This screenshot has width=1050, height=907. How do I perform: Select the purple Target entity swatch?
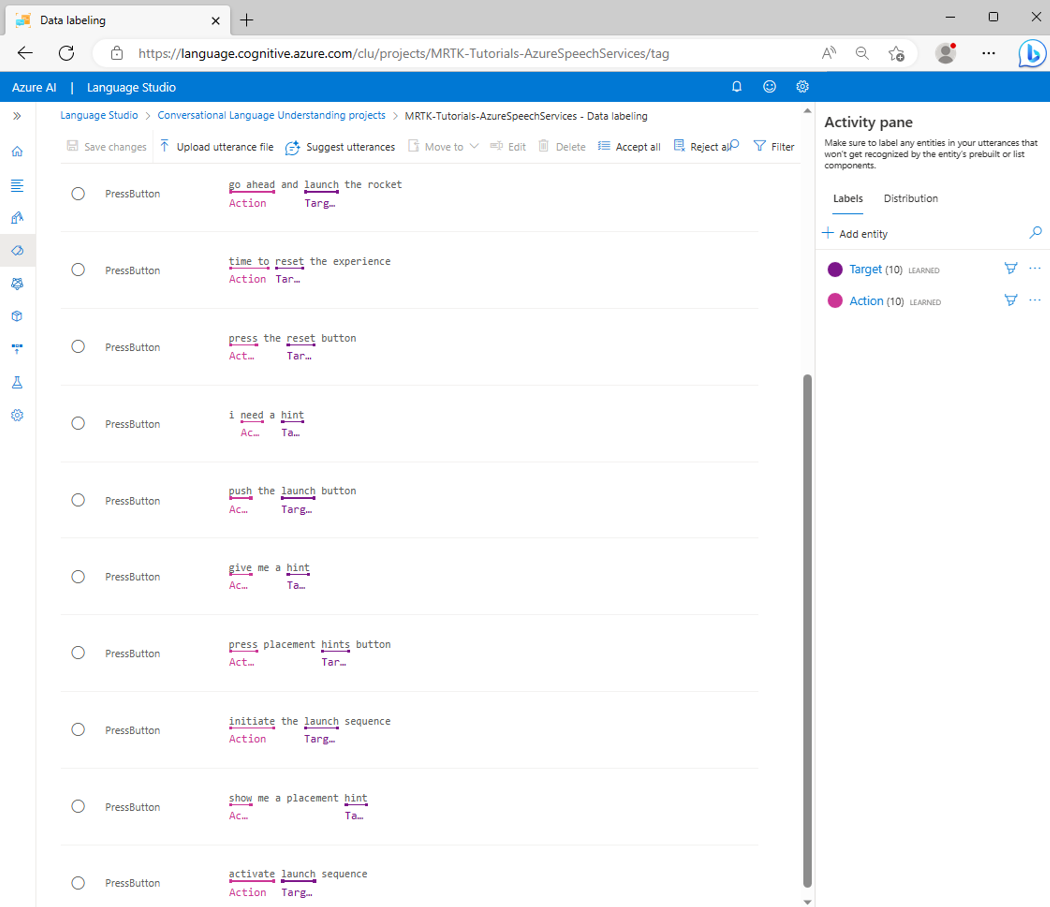(x=835, y=269)
